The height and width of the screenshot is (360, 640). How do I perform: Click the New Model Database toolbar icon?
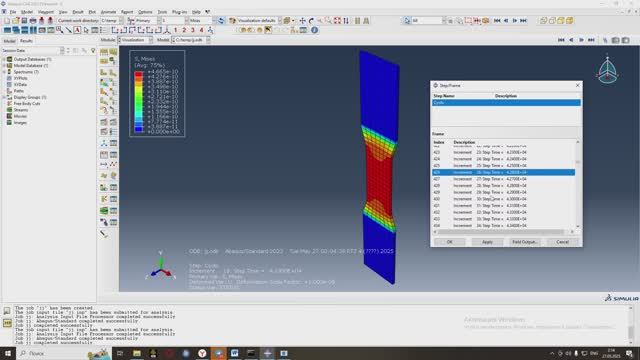point(7,20)
